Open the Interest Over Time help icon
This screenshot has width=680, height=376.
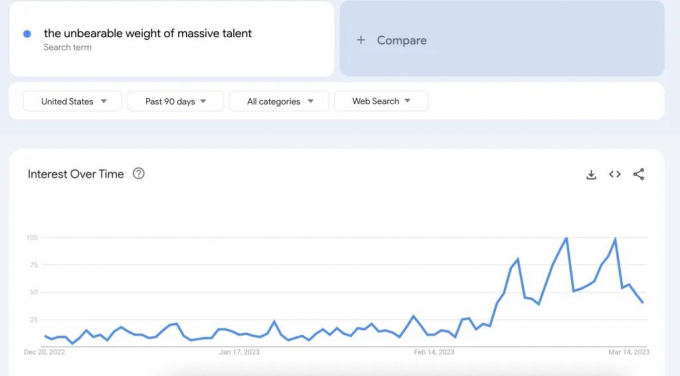(139, 173)
